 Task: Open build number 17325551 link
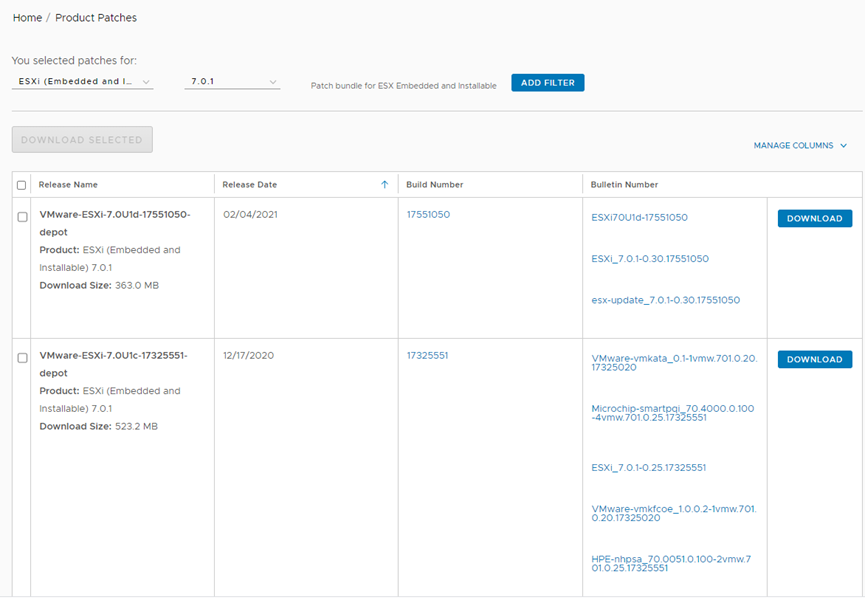point(428,356)
